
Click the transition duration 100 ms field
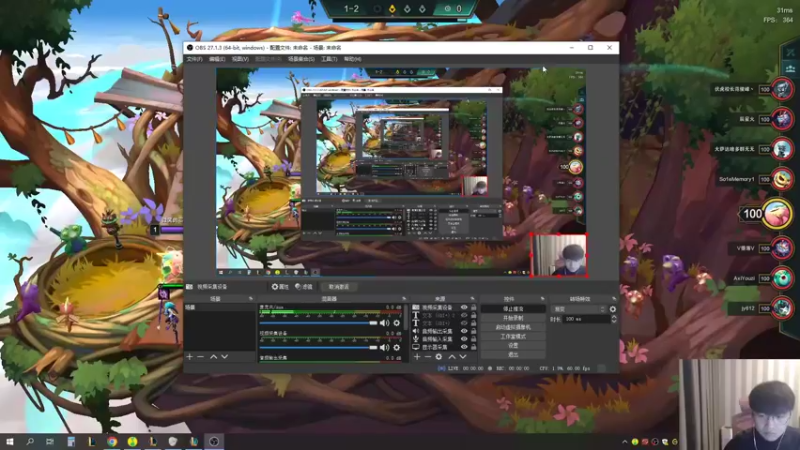pos(587,319)
